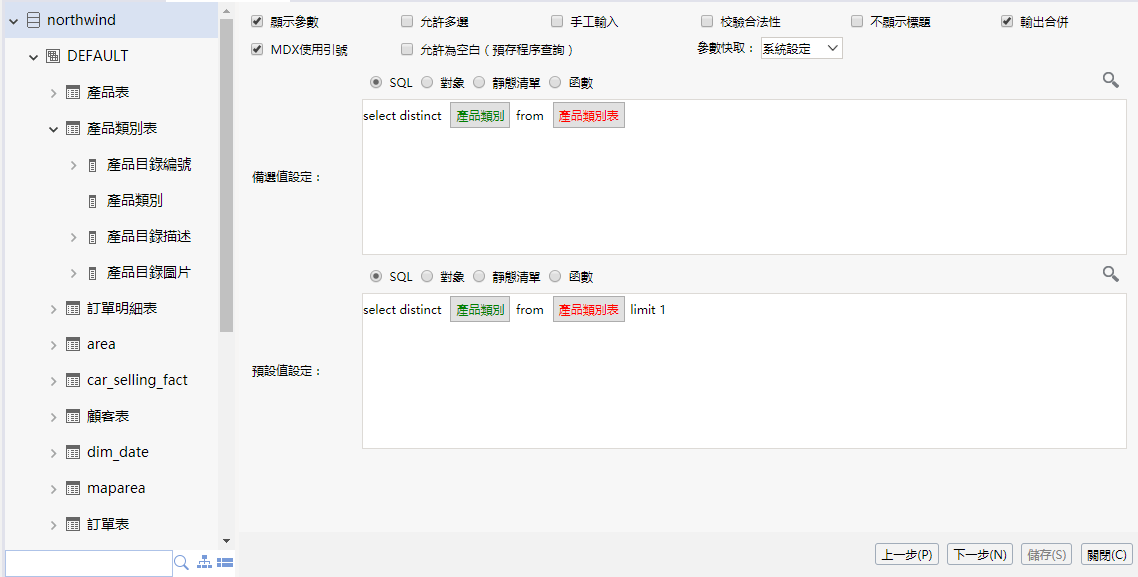Click the 上一步(P) button
The image size is (1138, 577).
pyautogui.click(x=907, y=554)
